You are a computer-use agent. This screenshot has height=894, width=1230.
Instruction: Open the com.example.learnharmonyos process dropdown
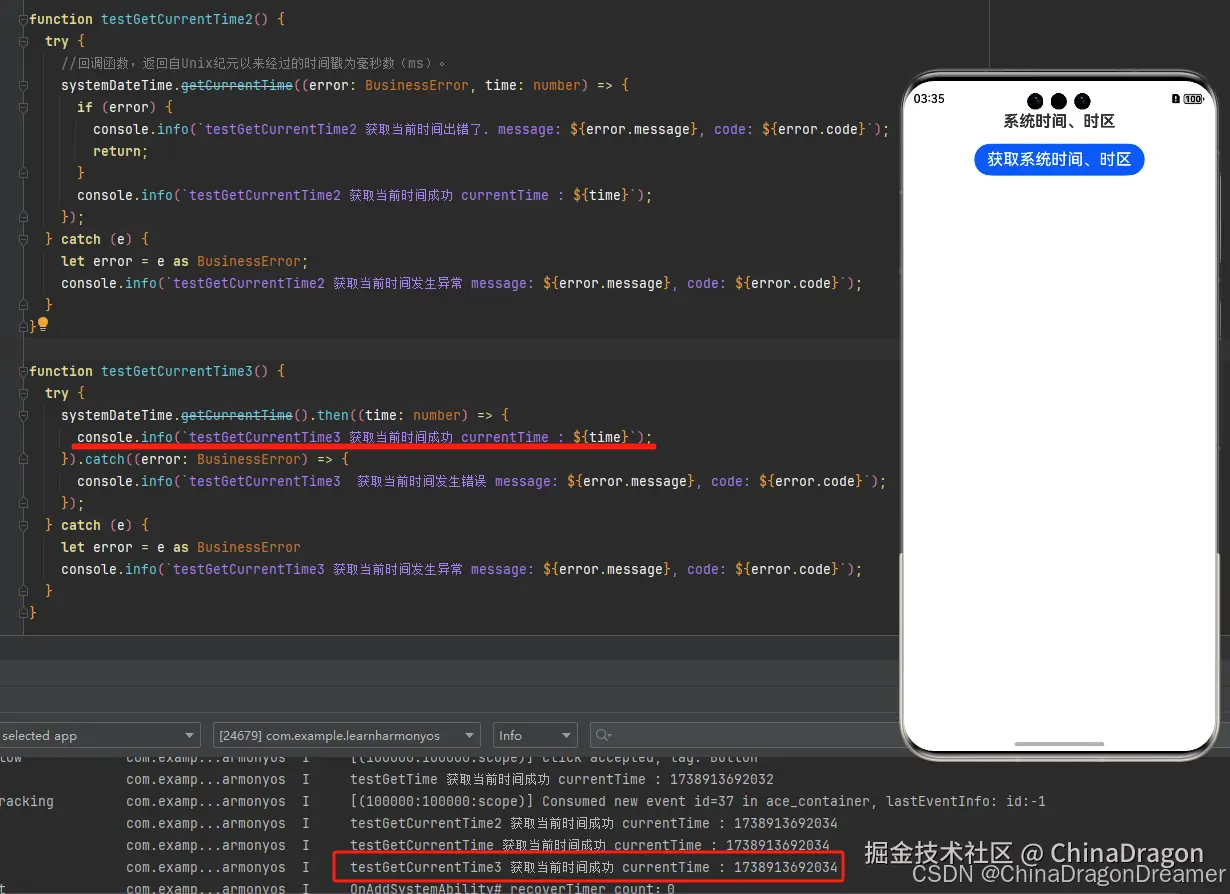point(347,735)
